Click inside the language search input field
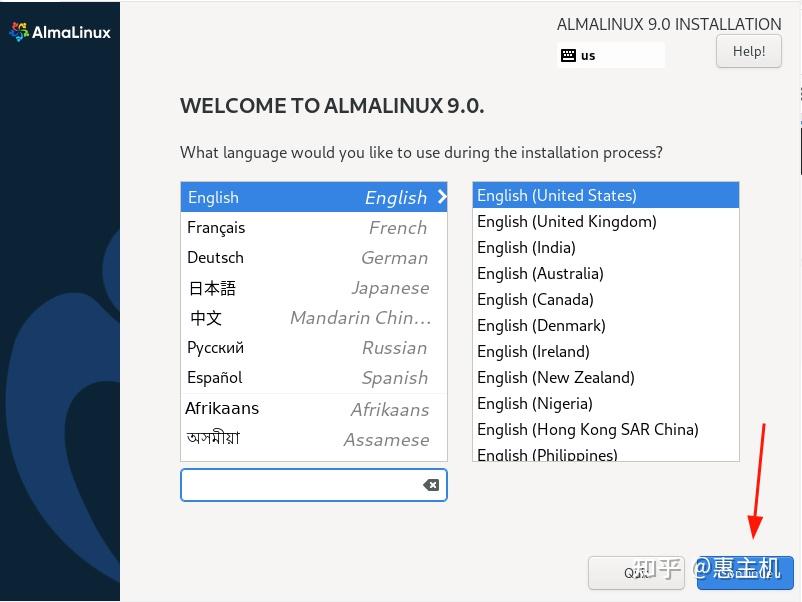This screenshot has height=602, width=802. pyautogui.click(x=300, y=485)
